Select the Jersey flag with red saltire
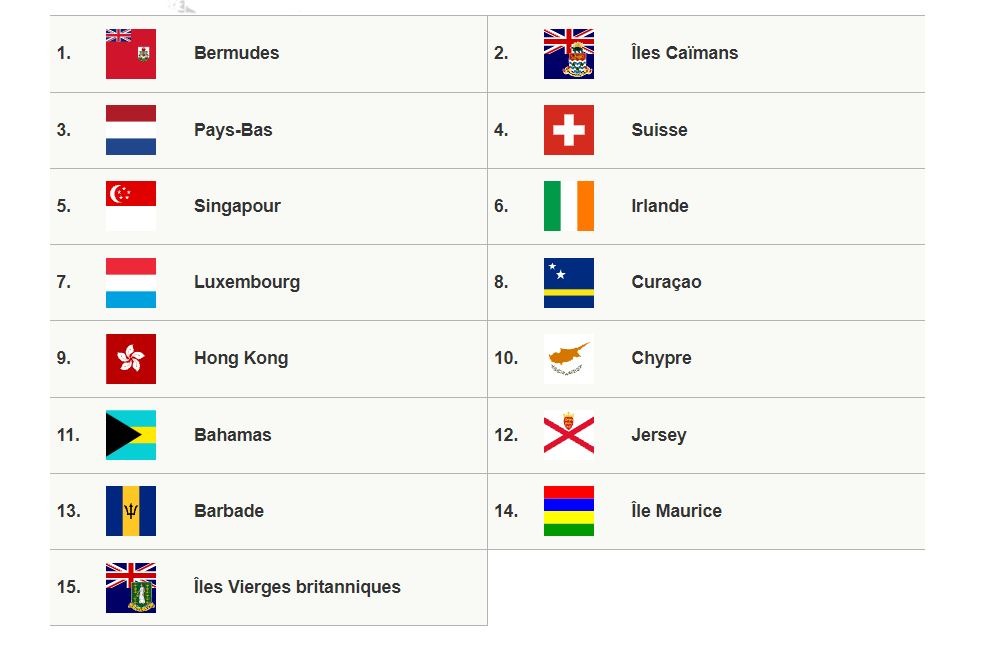The width and height of the screenshot is (995, 660). [569, 435]
